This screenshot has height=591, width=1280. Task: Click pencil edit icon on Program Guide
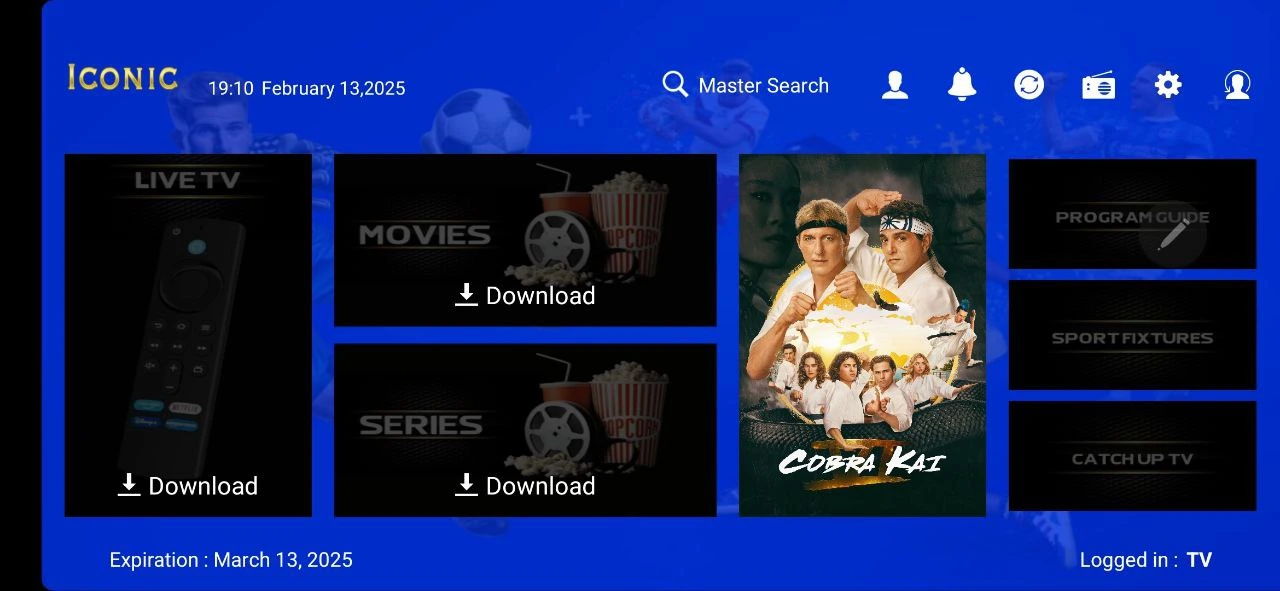(x=1173, y=234)
